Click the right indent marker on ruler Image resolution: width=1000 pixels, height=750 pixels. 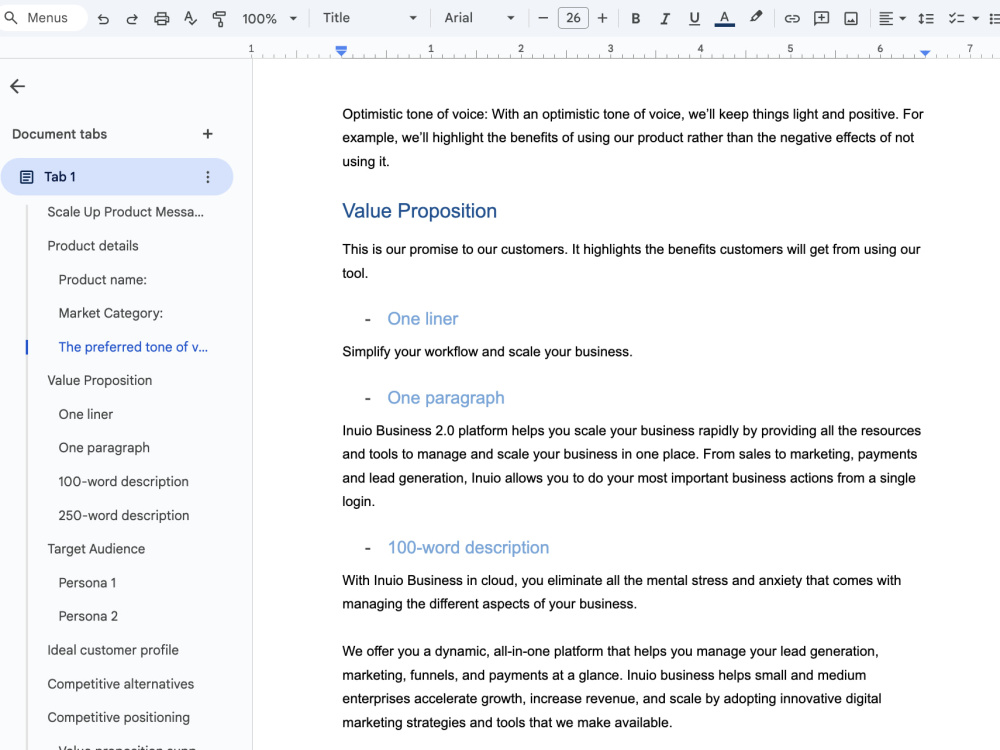(x=925, y=53)
